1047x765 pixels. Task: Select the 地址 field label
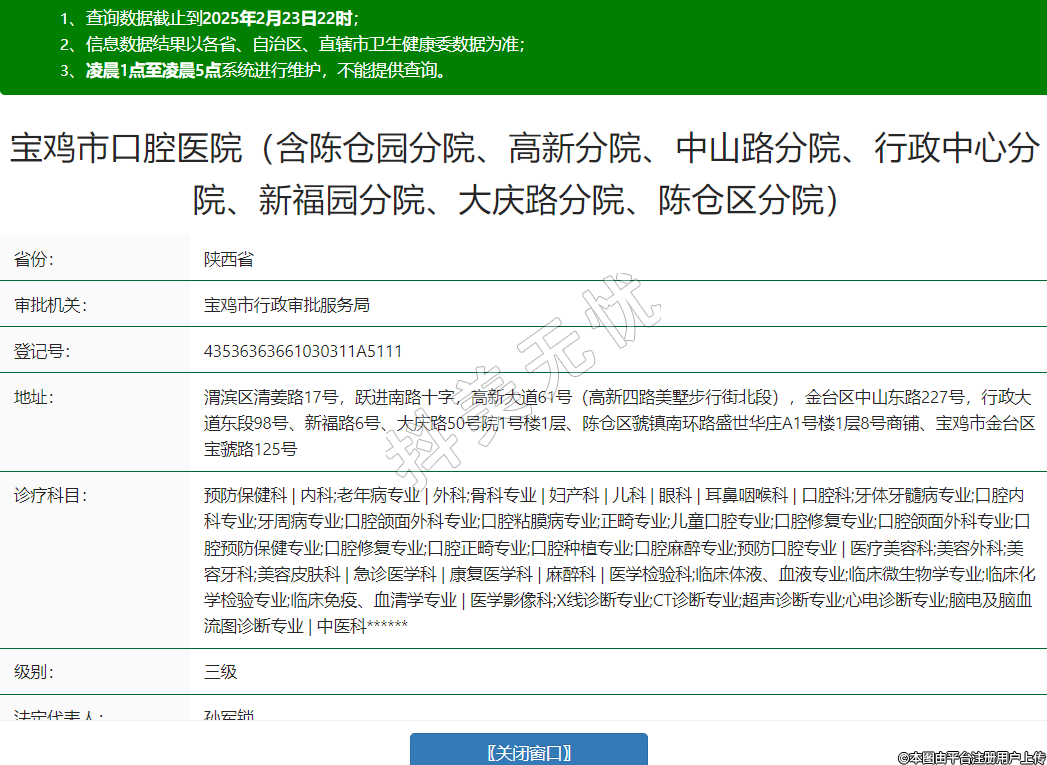pos(34,397)
